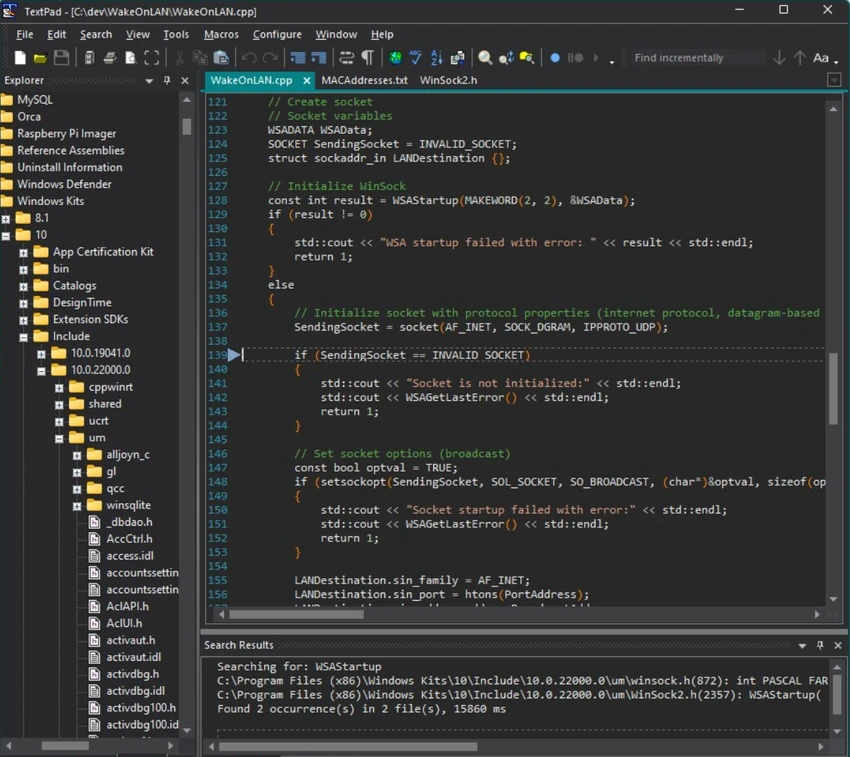
Task: Expand the 8.1 folder
Action: point(5,219)
